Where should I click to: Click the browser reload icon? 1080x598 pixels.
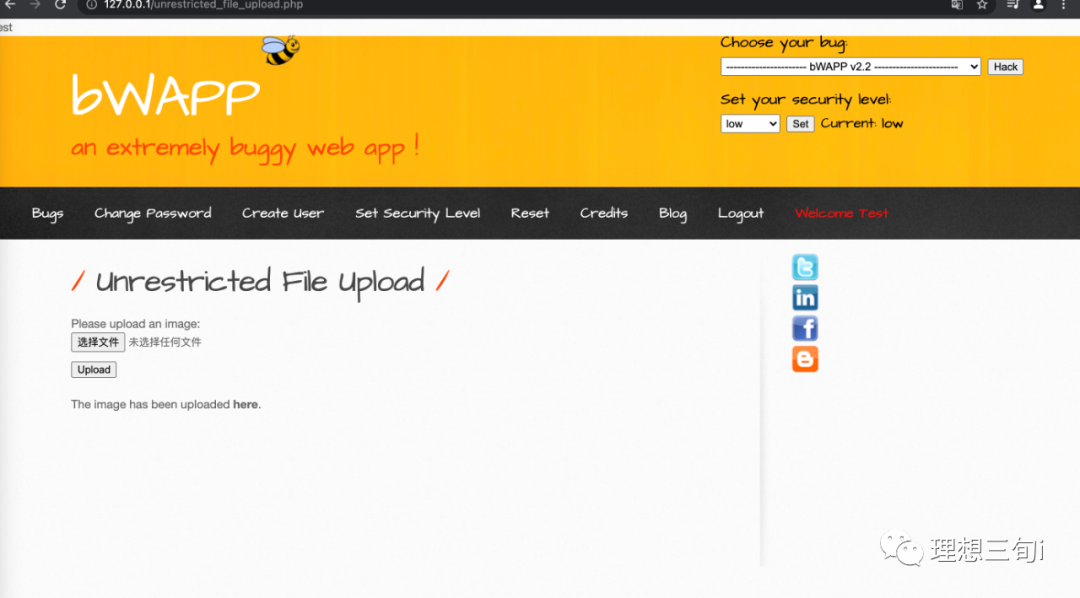coord(60,5)
